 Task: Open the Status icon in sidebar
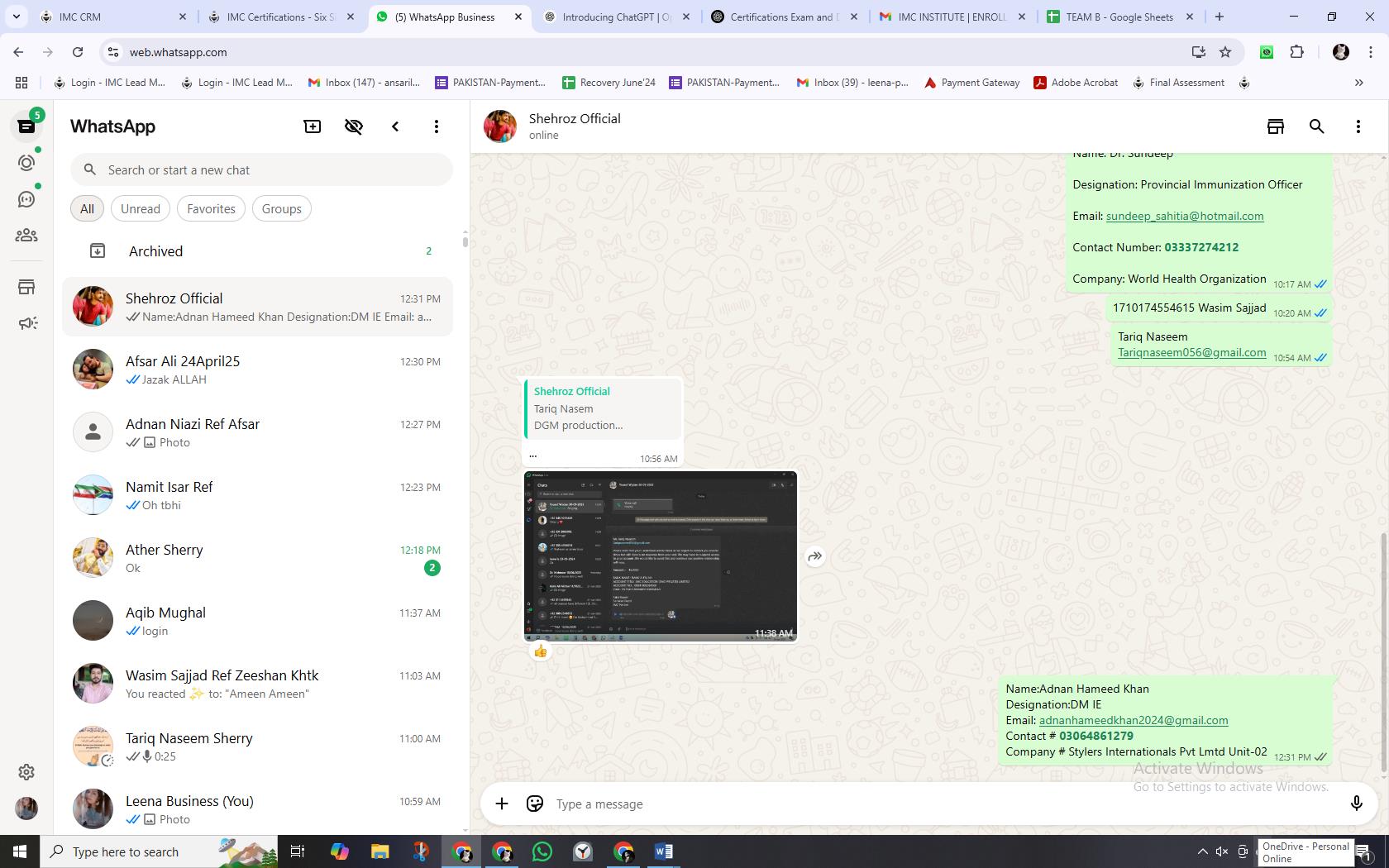click(x=26, y=163)
